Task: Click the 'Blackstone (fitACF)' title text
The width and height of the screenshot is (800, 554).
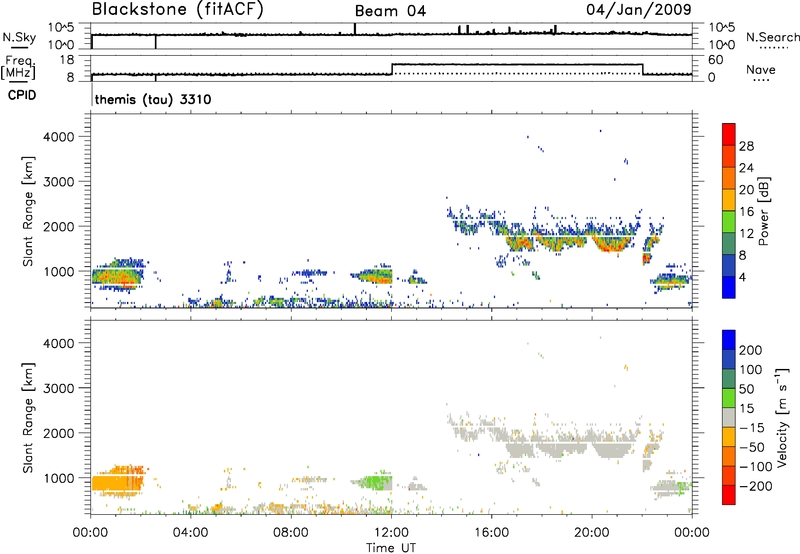Action: point(178,9)
